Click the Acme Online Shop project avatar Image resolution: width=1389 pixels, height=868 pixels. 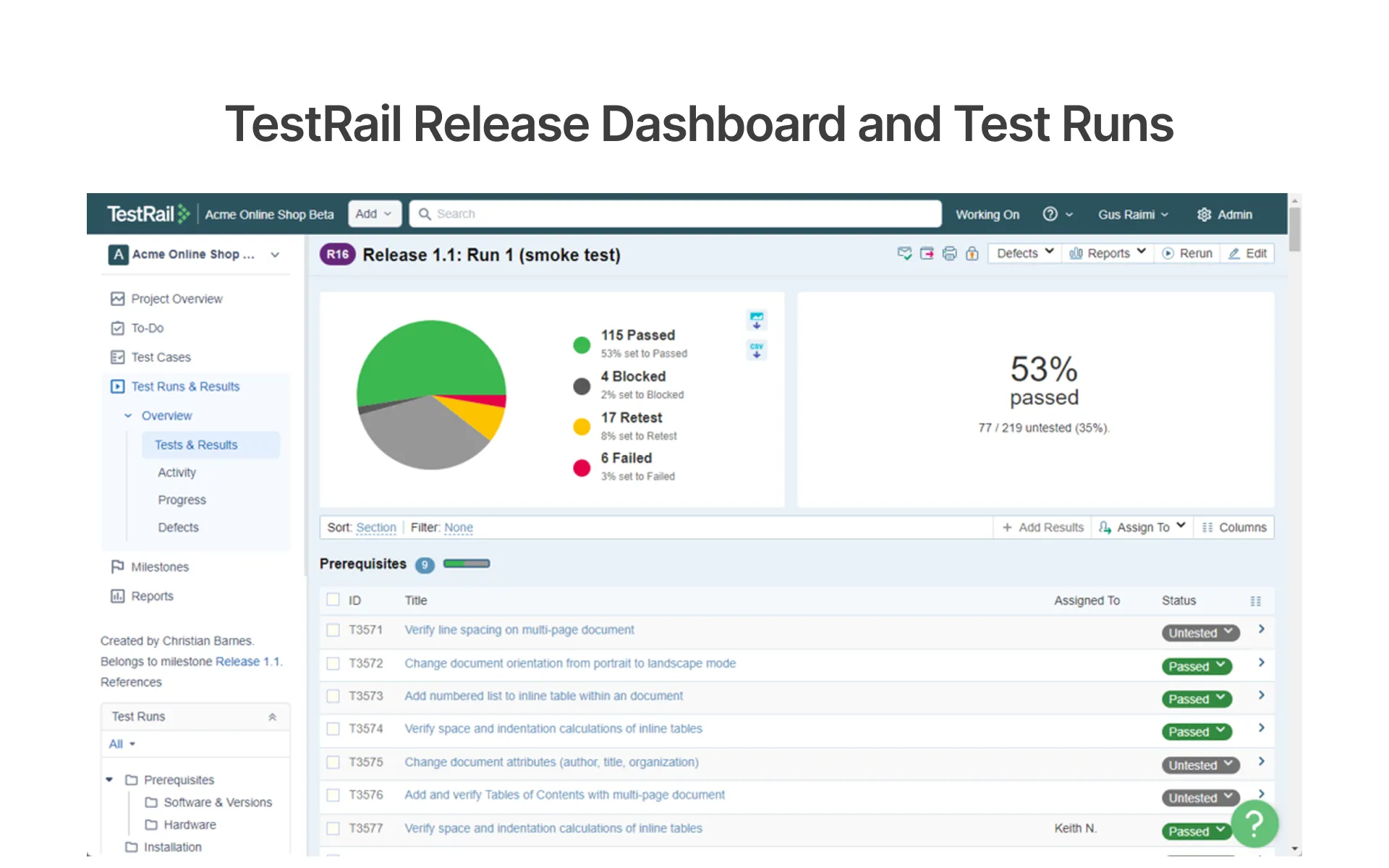119,255
